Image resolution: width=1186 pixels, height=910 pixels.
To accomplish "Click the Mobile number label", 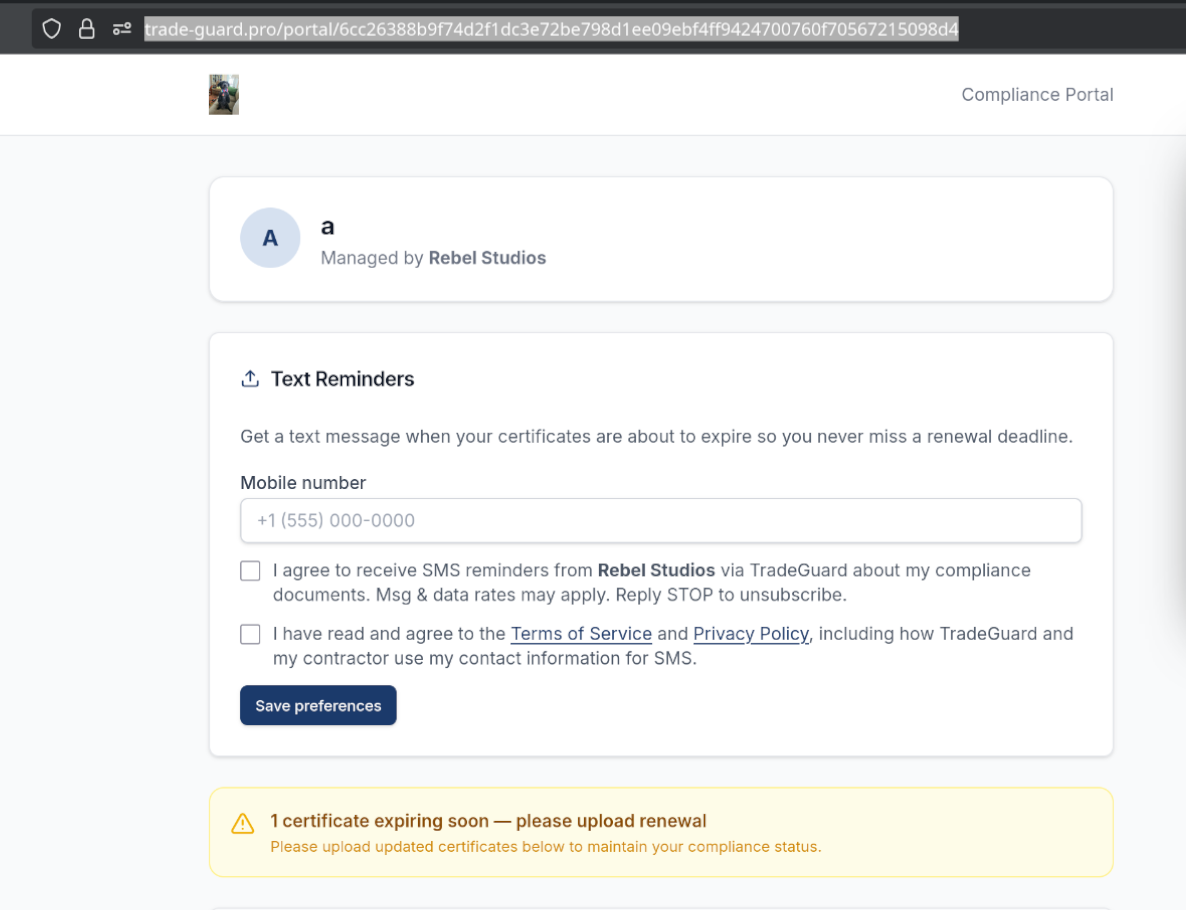I will 303,483.
